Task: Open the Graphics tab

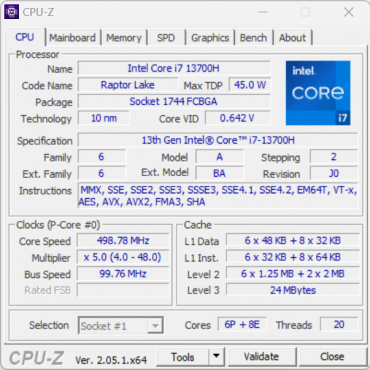Action: 210,38
